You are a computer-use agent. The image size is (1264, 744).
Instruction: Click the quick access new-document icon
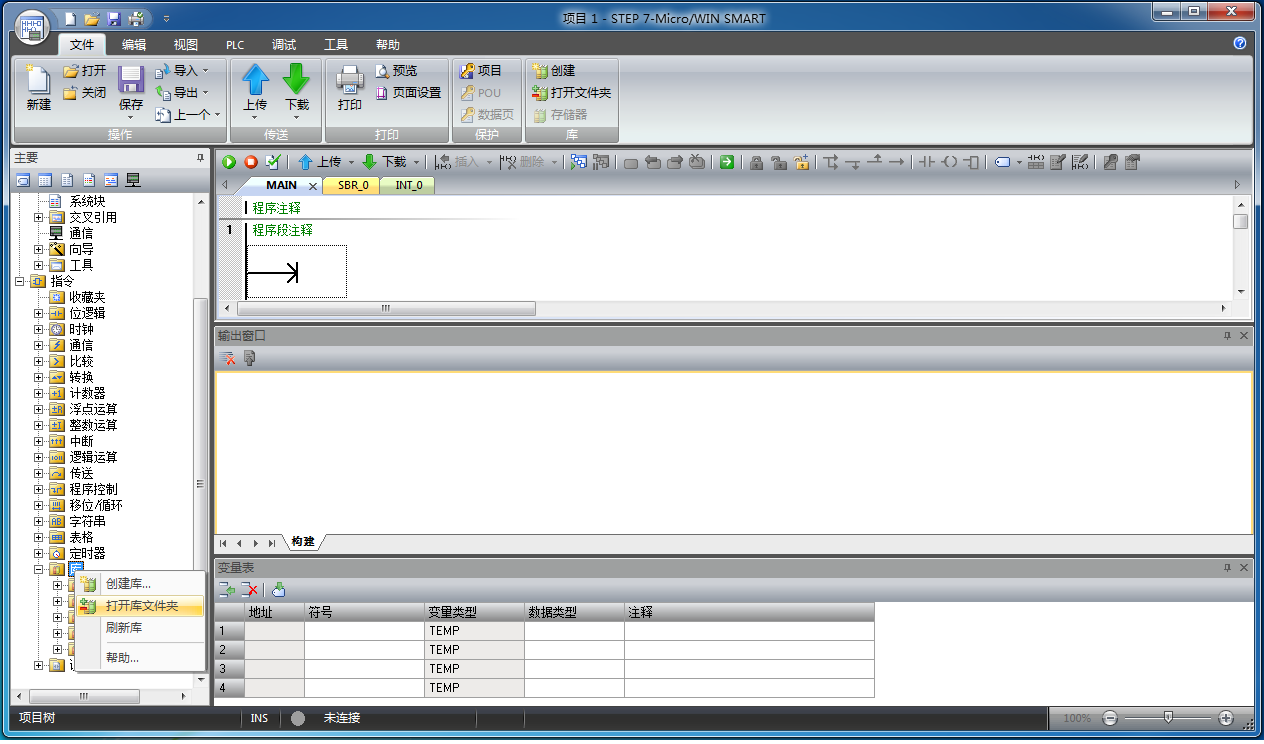click(x=70, y=18)
